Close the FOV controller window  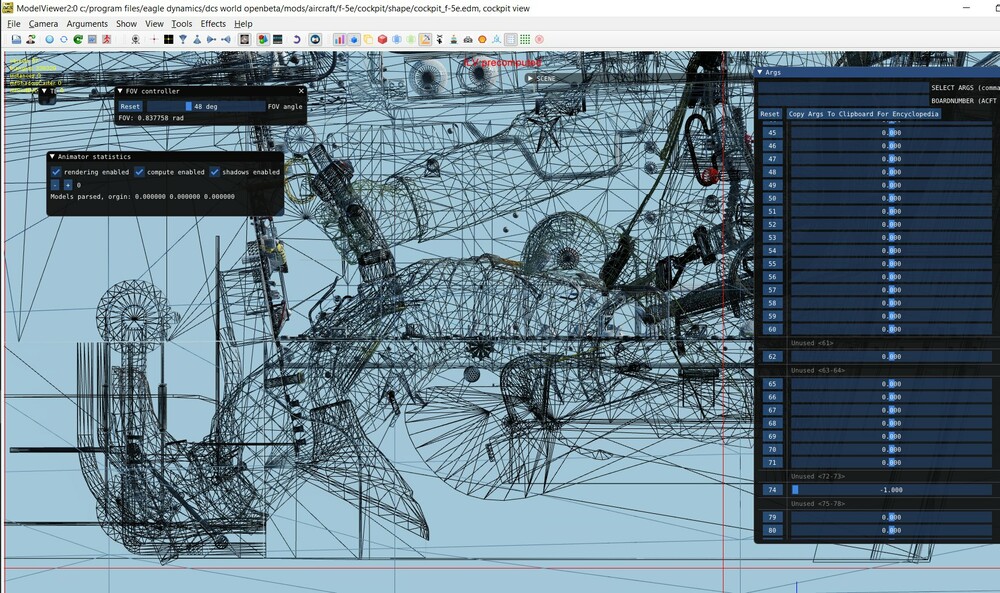(x=301, y=91)
